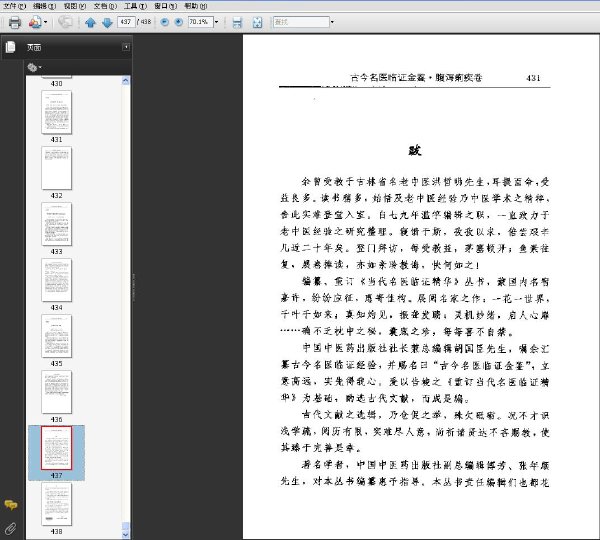Click the 查找 (Find) search field

point(301,22)
